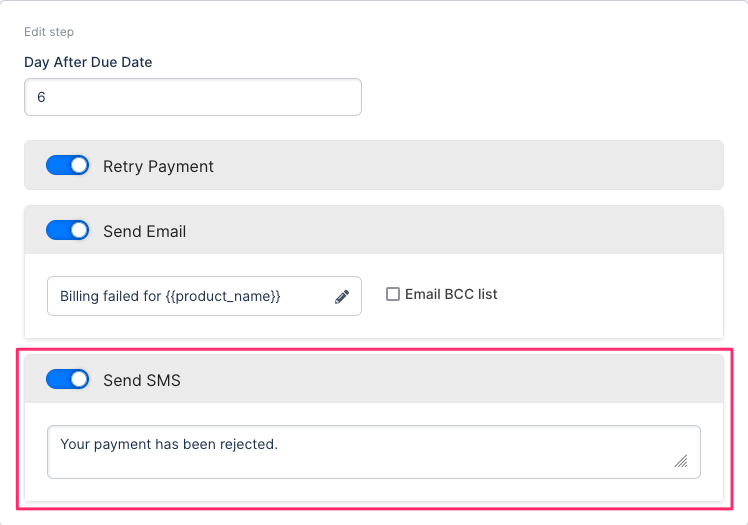748x525 pixels.
Task: Click the Retry Payment label text
Action: click(x=158, y=166)
